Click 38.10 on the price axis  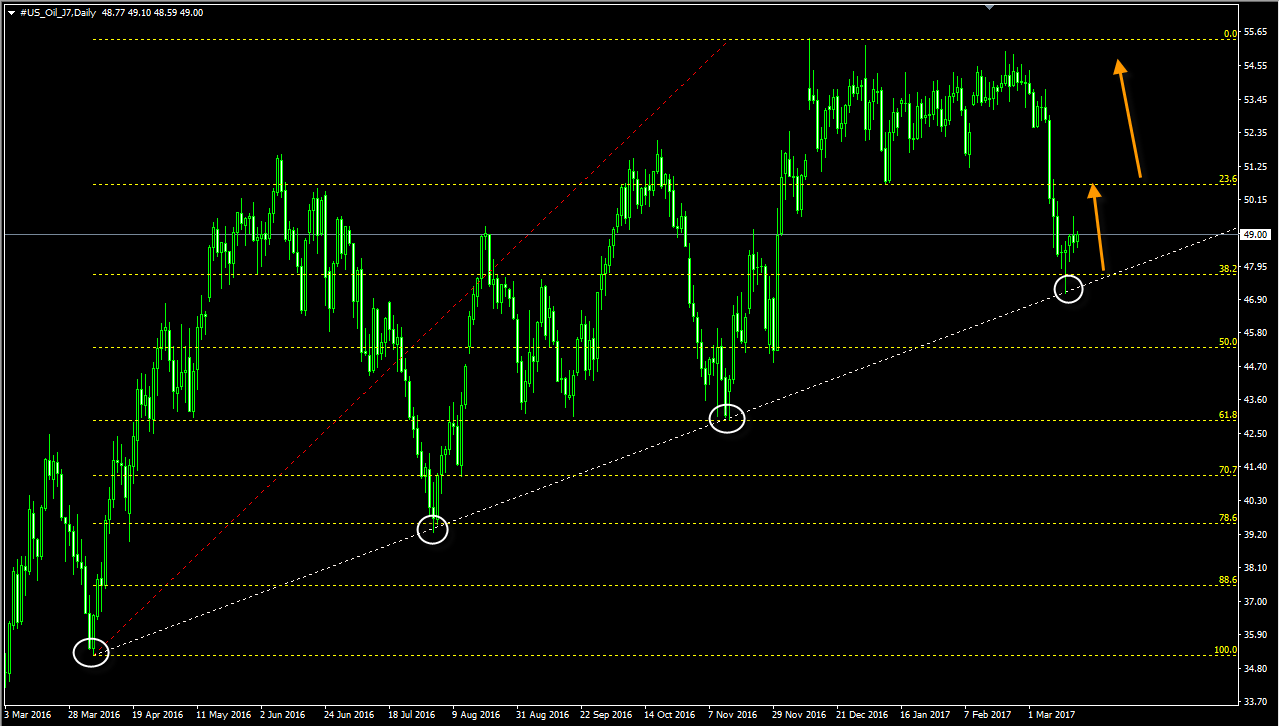tap(1255, 567)
